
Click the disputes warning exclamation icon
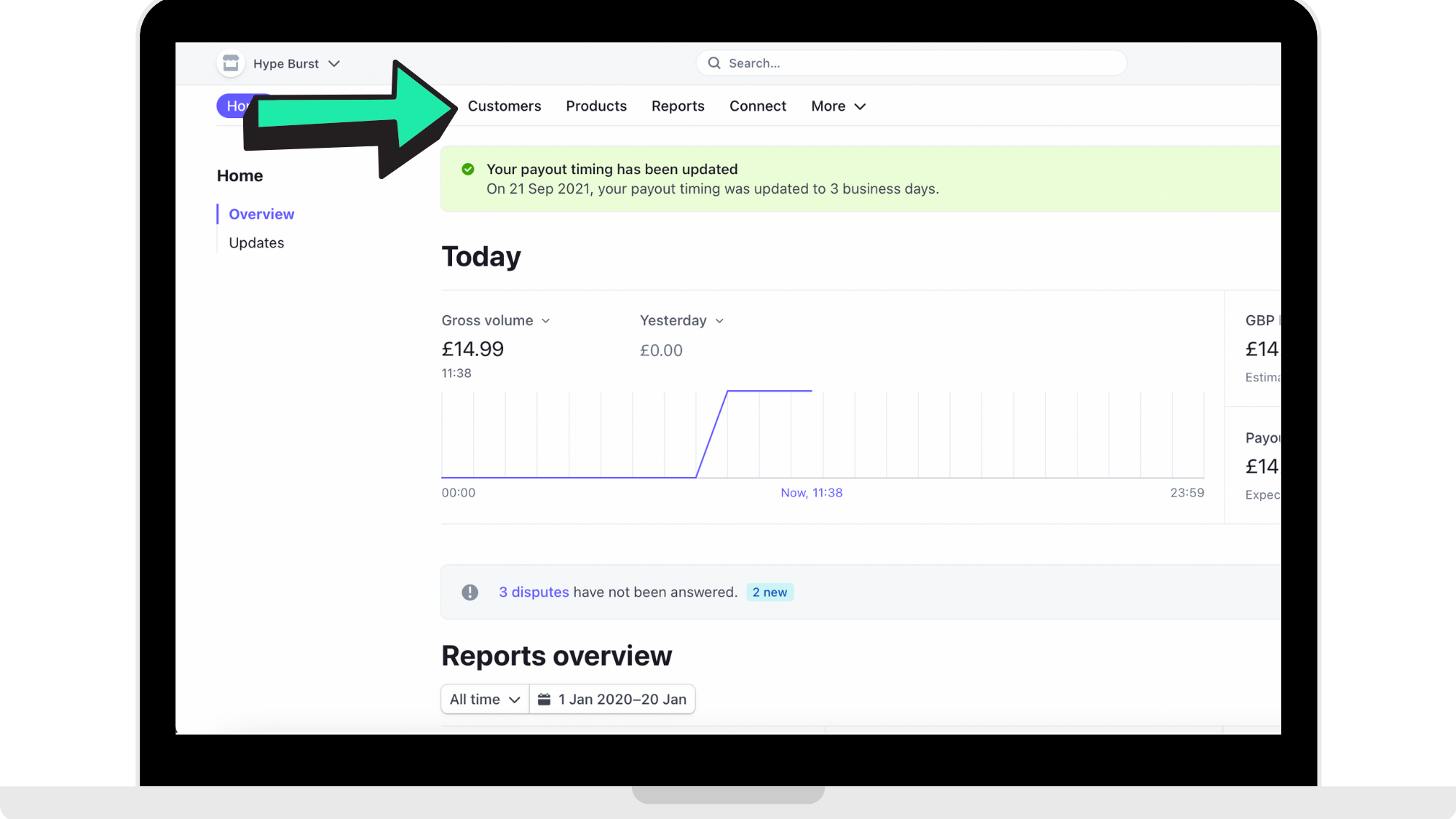click(470, 593)
